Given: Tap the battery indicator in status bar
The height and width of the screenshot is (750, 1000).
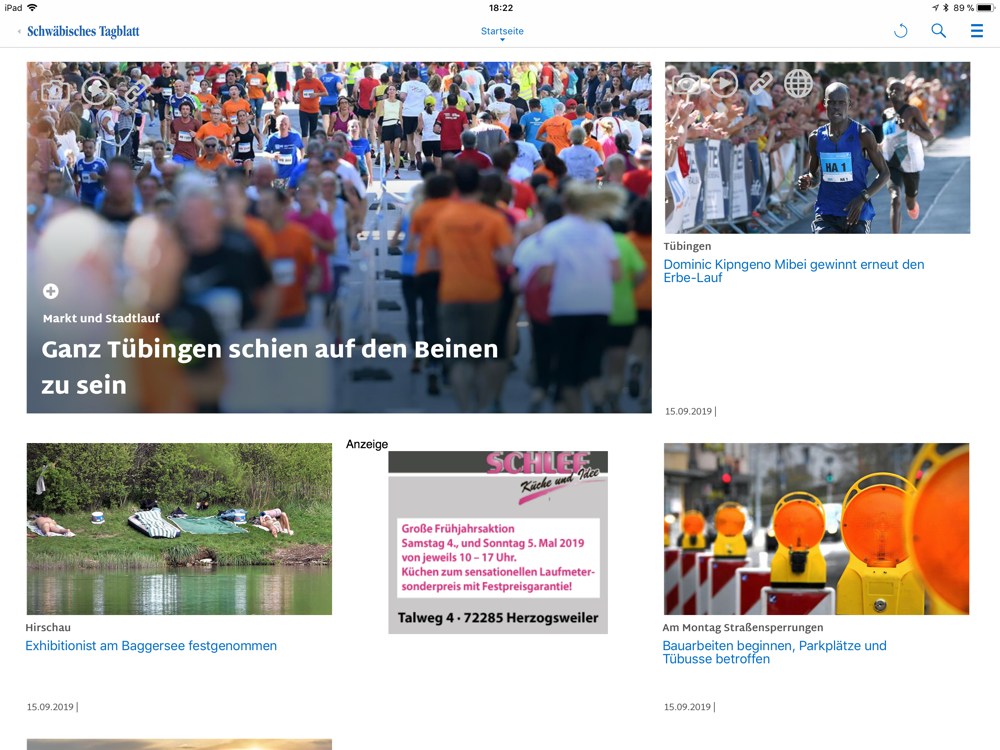Looking at the screenshot, I should [x=986, y=8].
